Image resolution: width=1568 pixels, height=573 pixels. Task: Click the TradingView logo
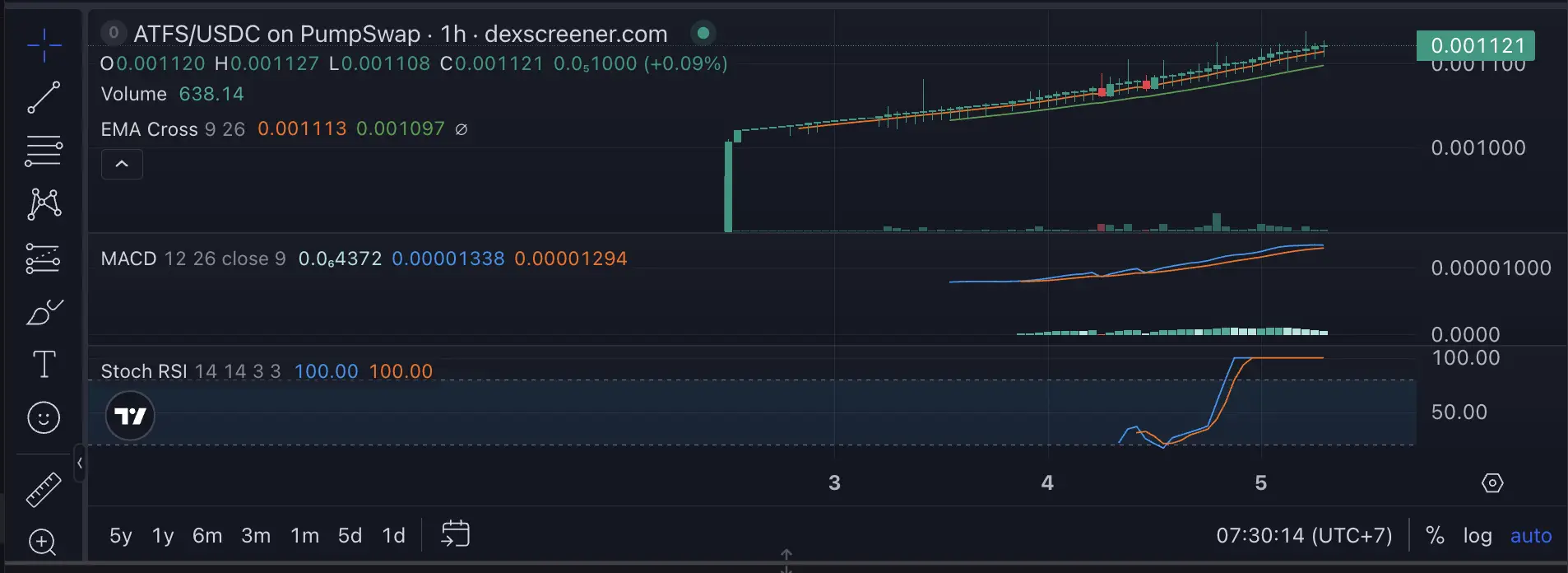coord(130,416)
